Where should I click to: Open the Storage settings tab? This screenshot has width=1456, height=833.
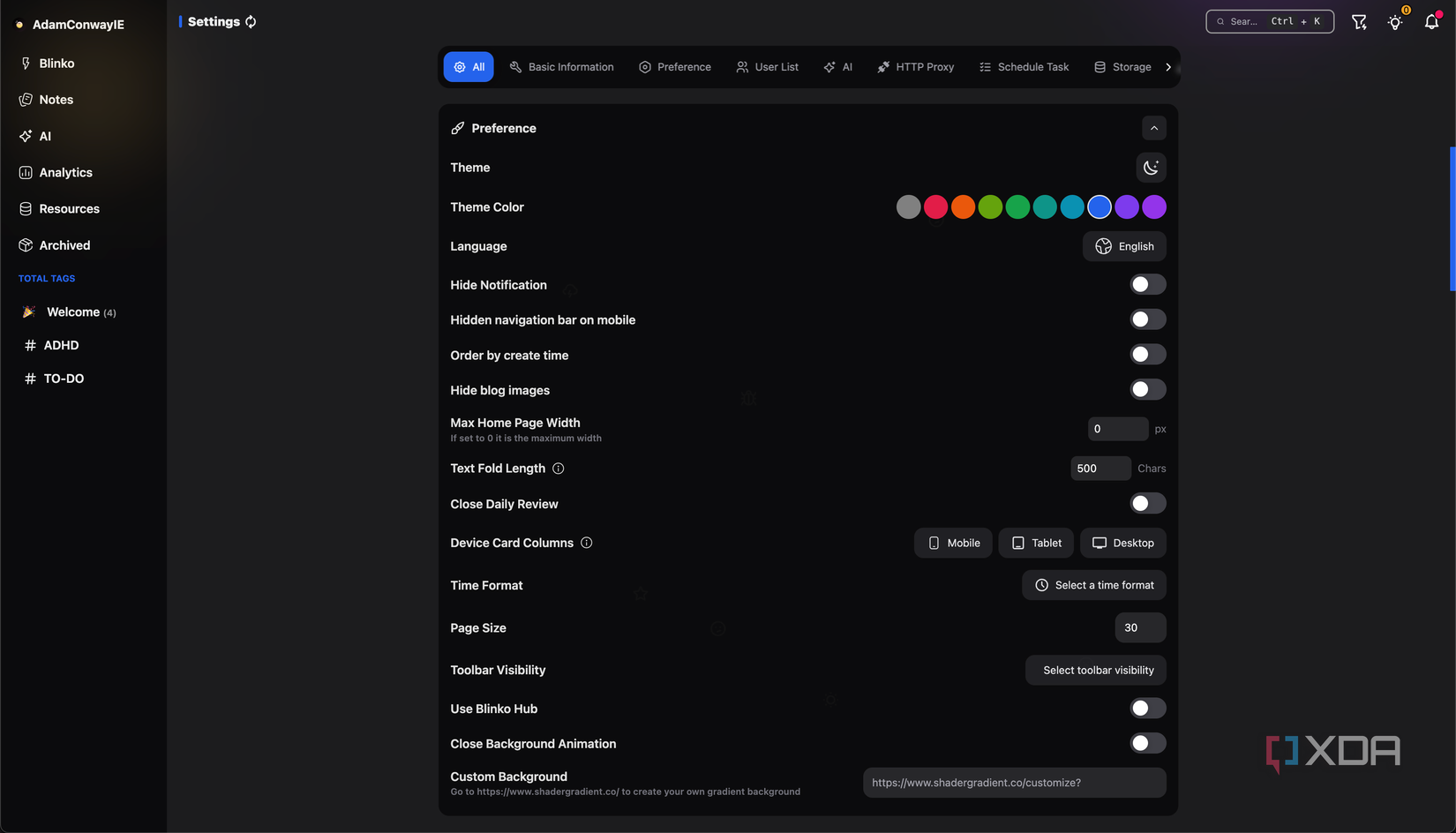pos(1122,66)
